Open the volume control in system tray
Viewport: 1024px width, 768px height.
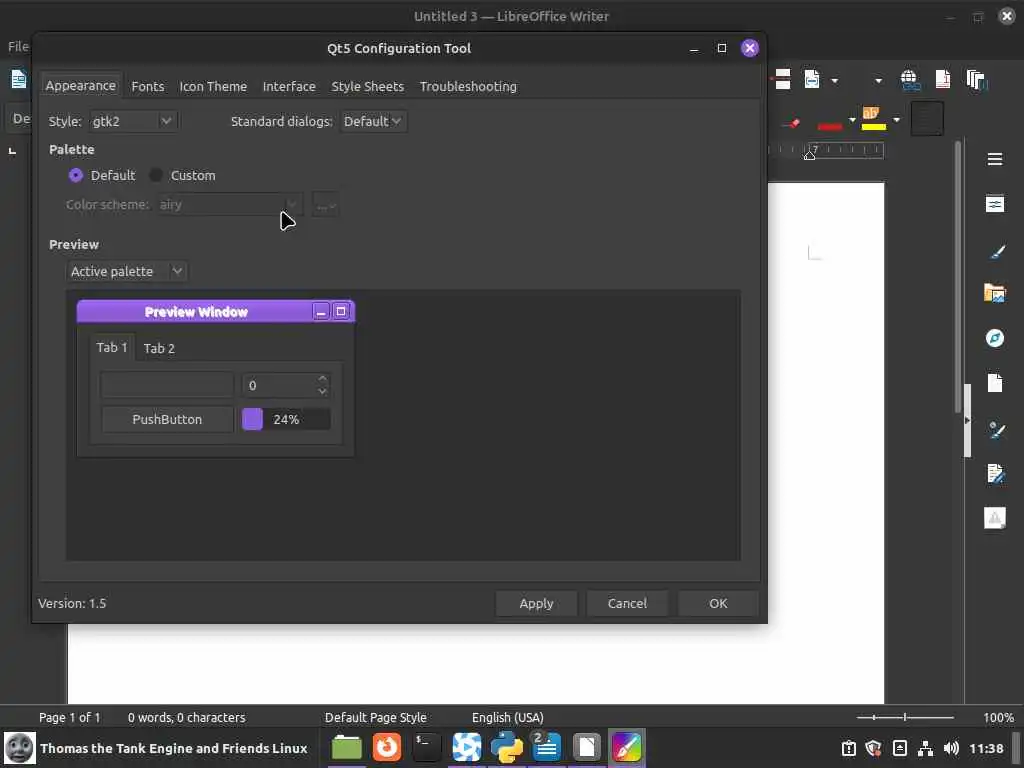[951, 748]
